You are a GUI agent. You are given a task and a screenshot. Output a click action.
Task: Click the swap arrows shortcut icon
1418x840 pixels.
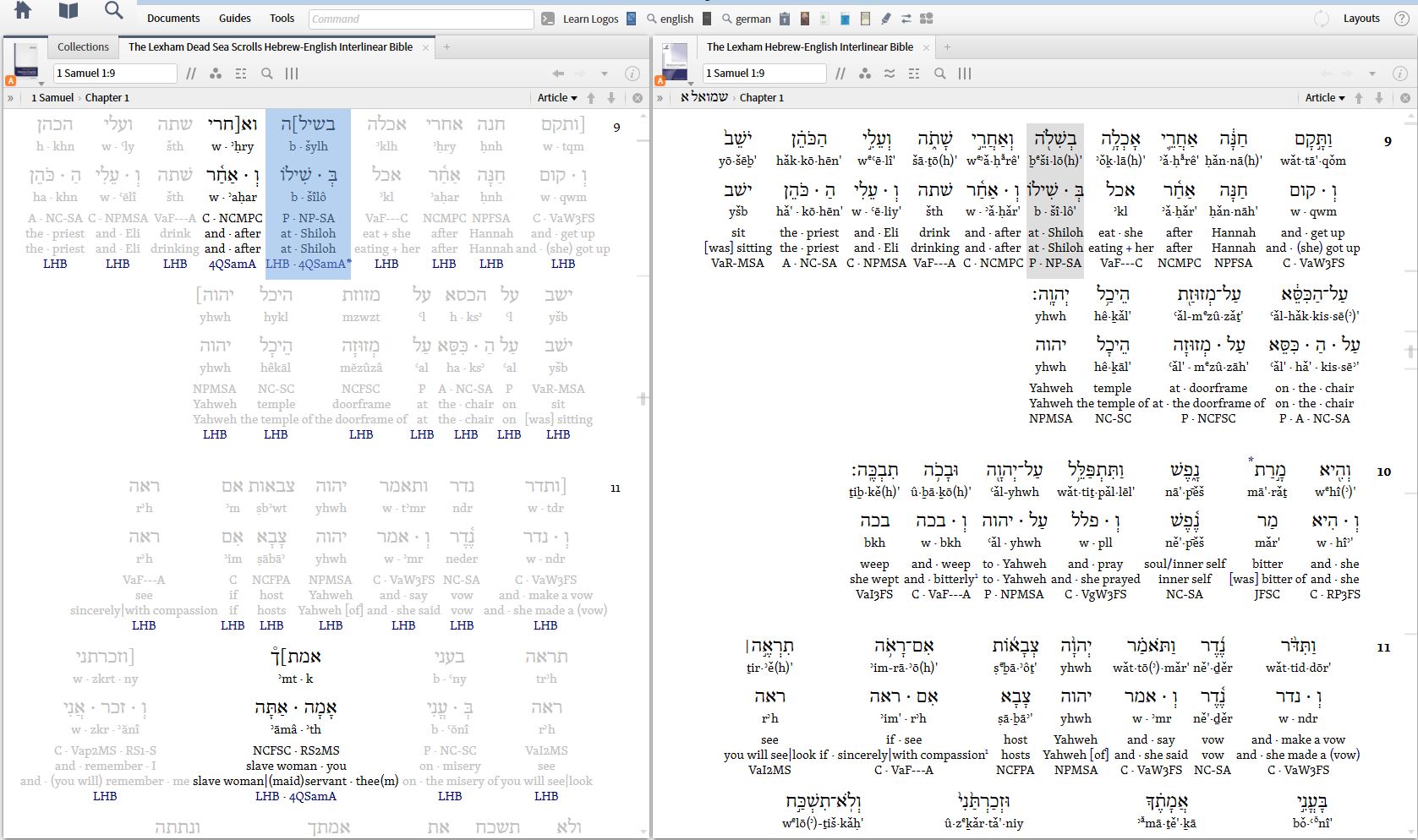click(906, 19)
